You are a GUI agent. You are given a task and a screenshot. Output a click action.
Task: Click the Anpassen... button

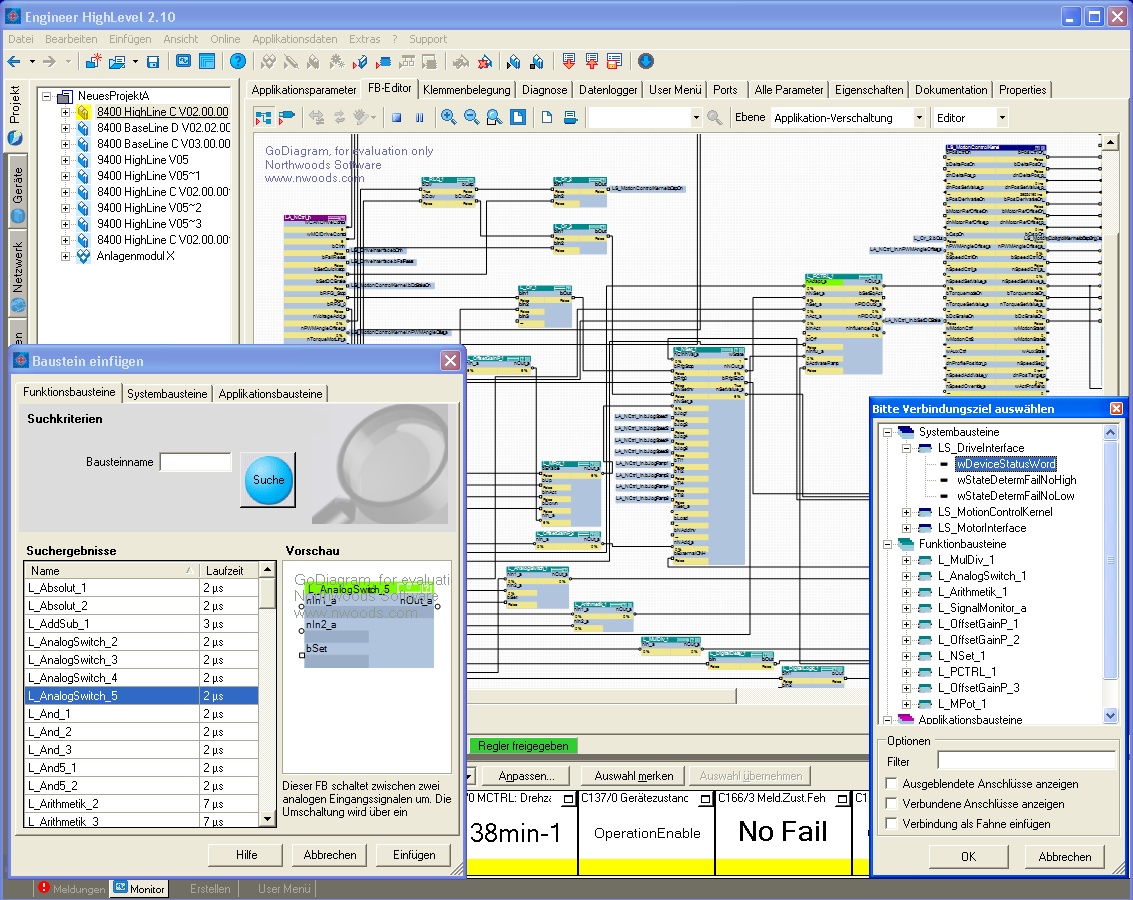click(x=526, y=776)
